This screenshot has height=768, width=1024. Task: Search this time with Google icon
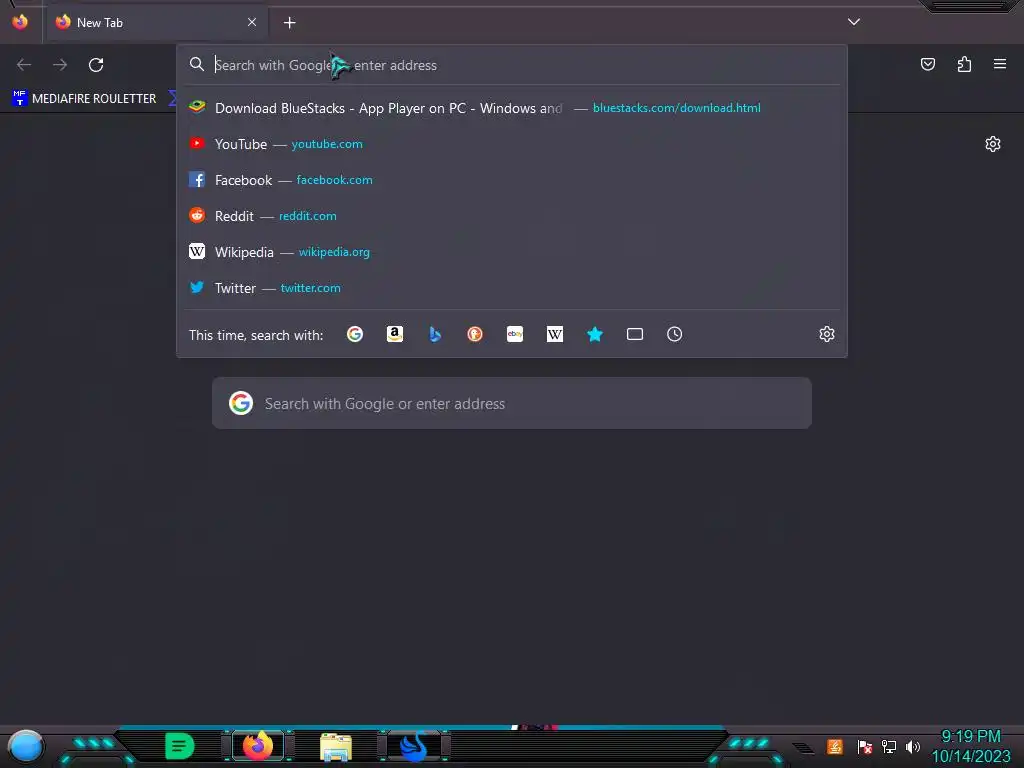(355, 334)
